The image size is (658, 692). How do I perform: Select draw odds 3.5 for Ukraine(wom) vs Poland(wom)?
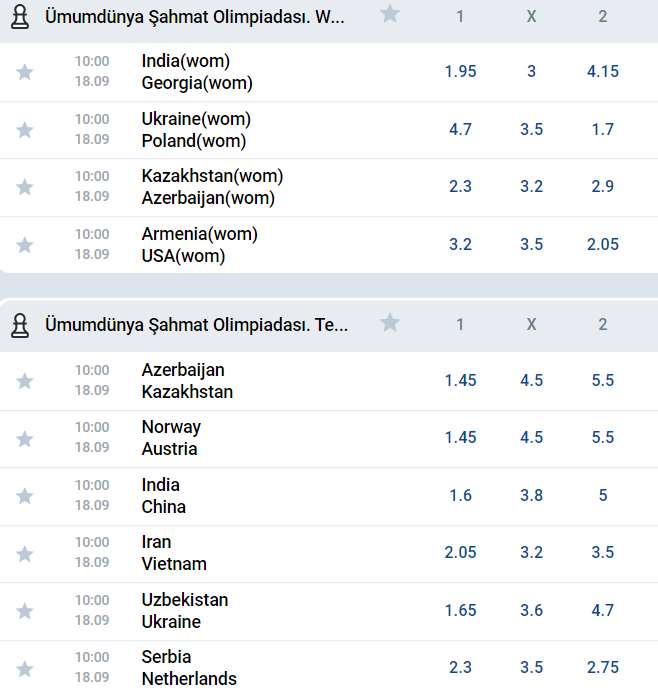(x=531, y=129)
